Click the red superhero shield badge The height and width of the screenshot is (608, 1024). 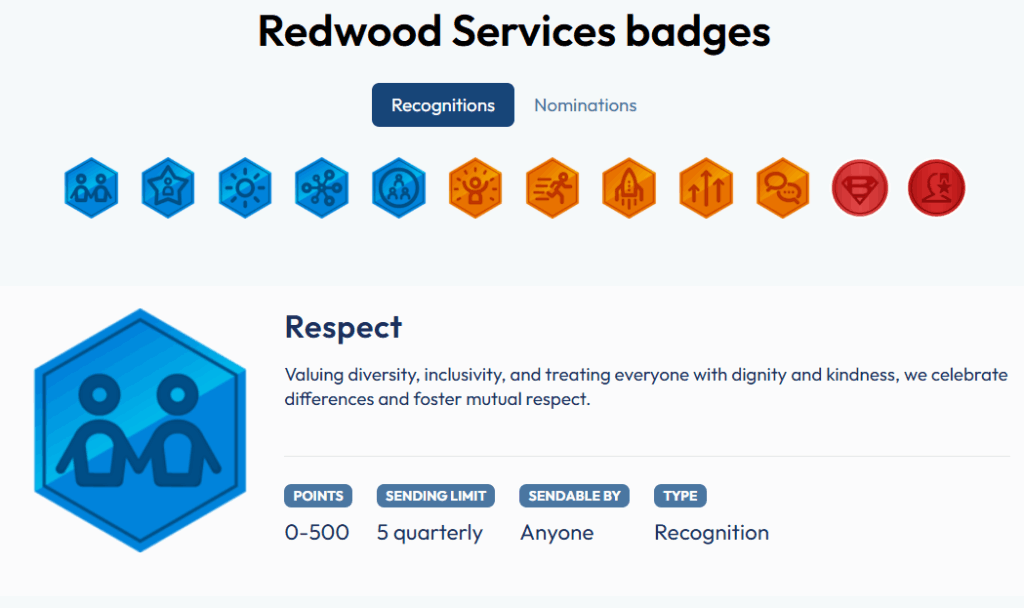pyautogui.click(x=859, y=188)
